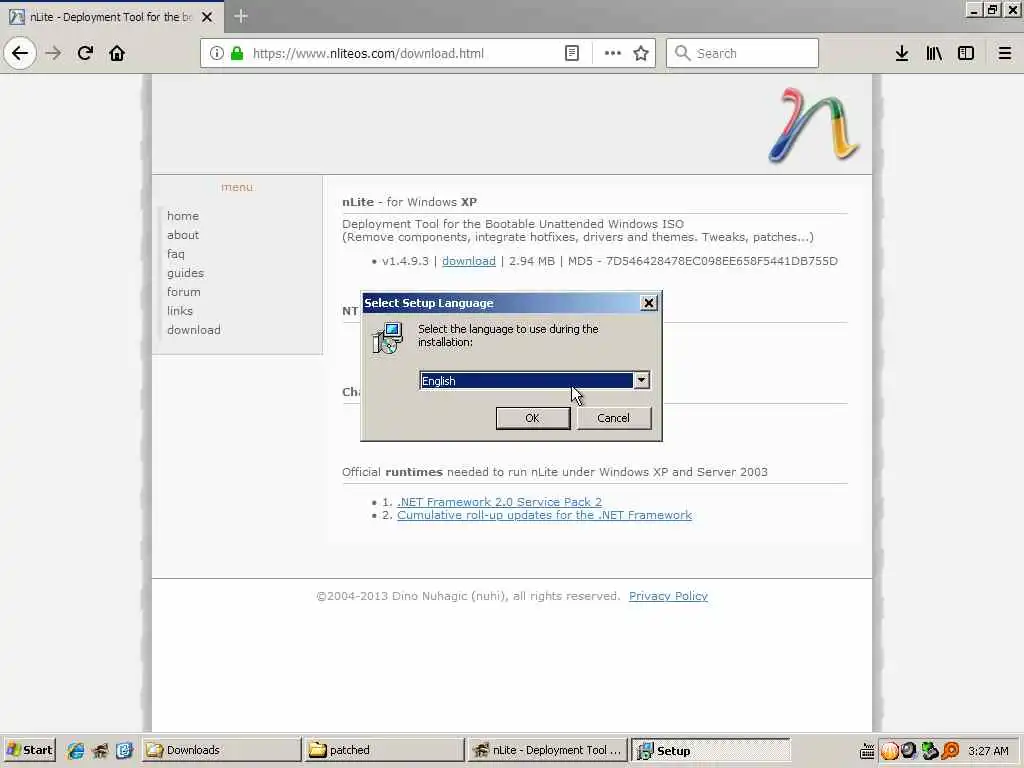Screen dimensions: 1024x768
Task: Click the orange magnifier tray icon
Action: click(950, 751)
